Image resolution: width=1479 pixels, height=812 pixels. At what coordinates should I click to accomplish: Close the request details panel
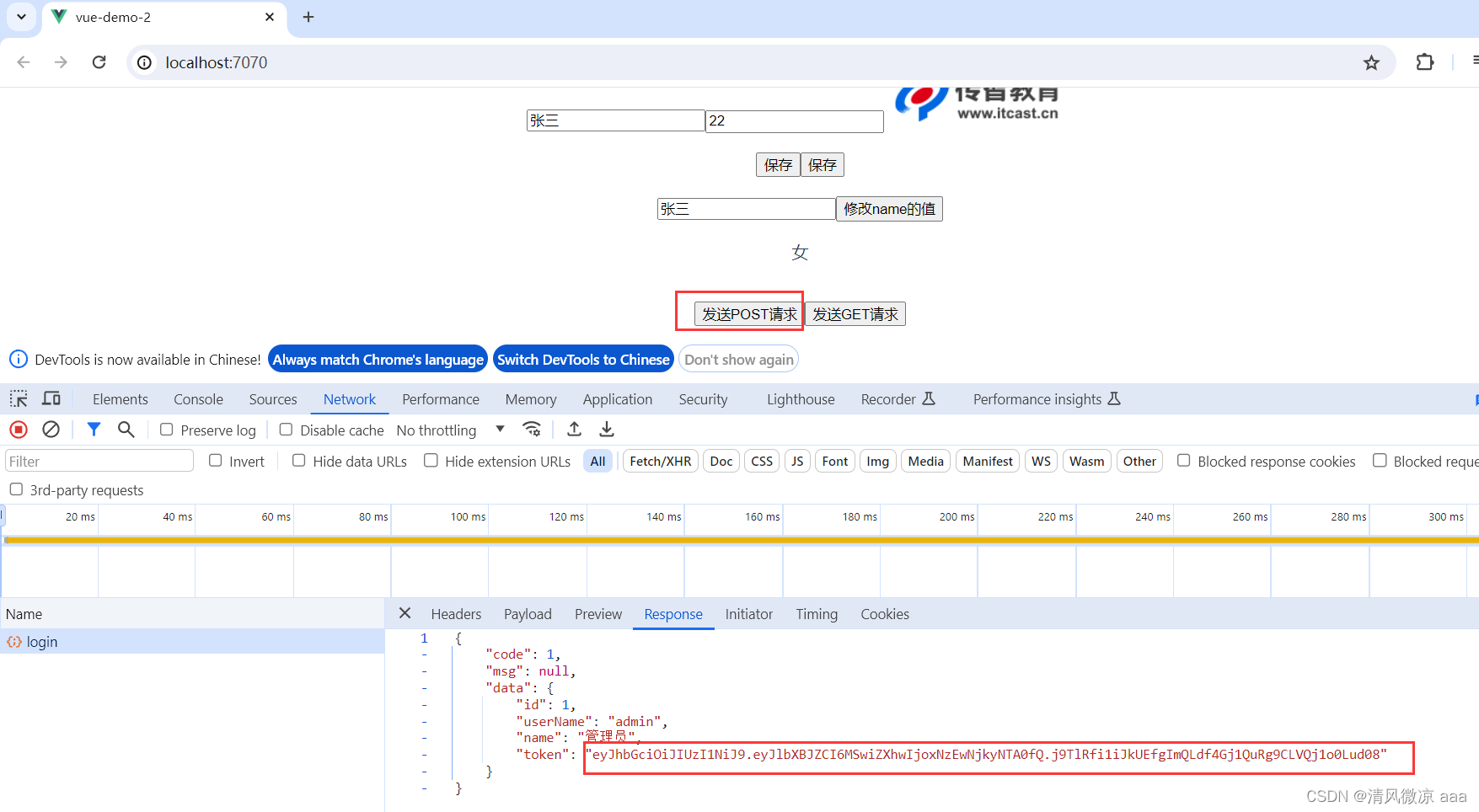point(405,613)
